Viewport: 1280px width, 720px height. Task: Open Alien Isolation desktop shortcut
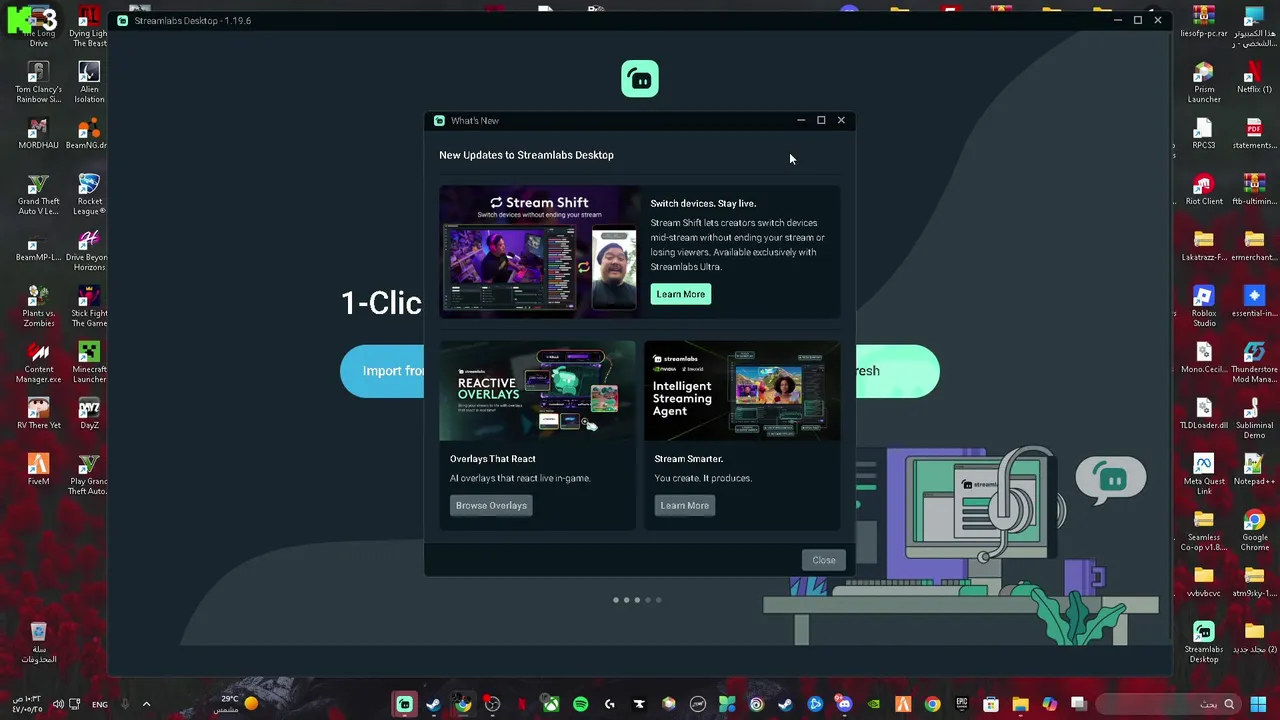(89, 83)
